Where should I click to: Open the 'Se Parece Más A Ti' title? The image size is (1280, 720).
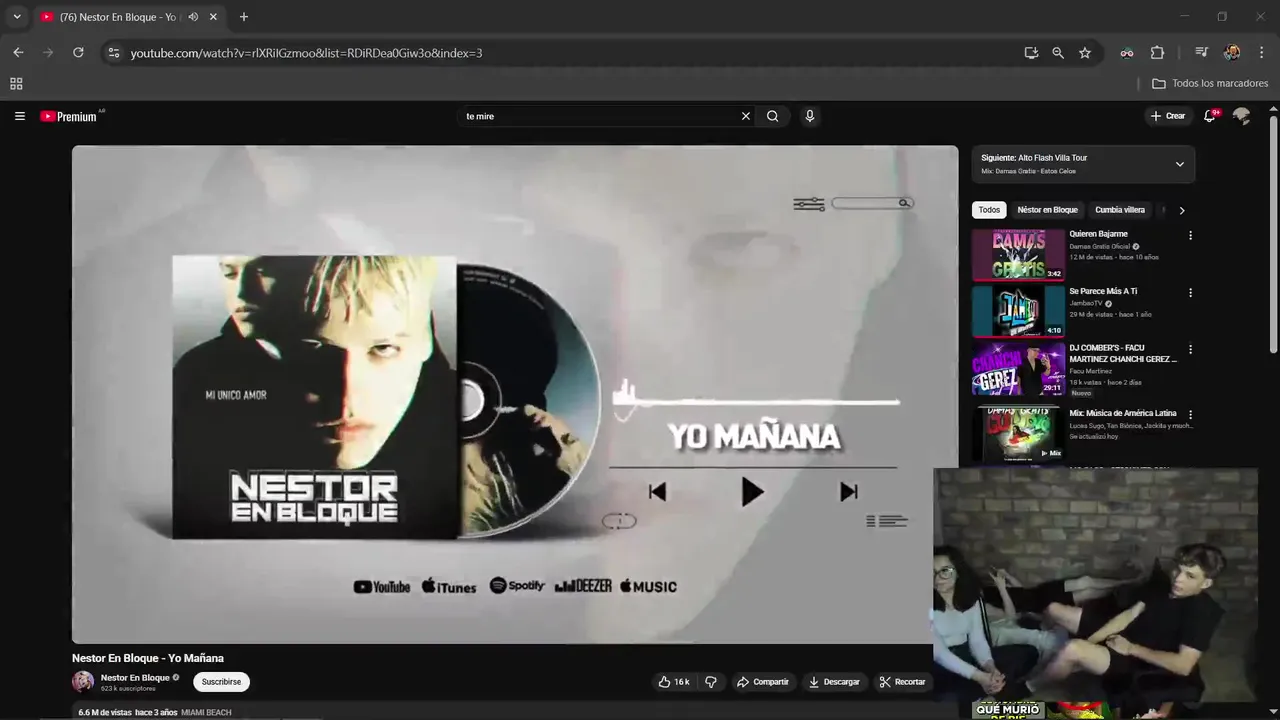point(1103,291)
